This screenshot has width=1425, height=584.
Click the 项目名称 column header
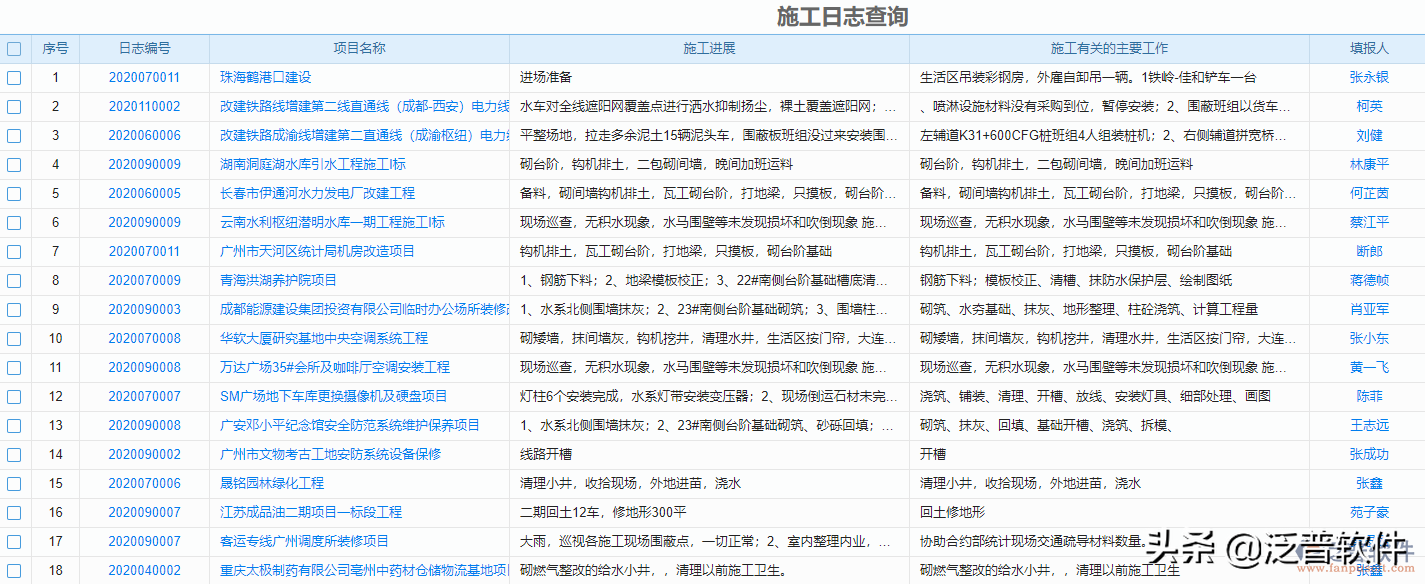click(360, 48)
